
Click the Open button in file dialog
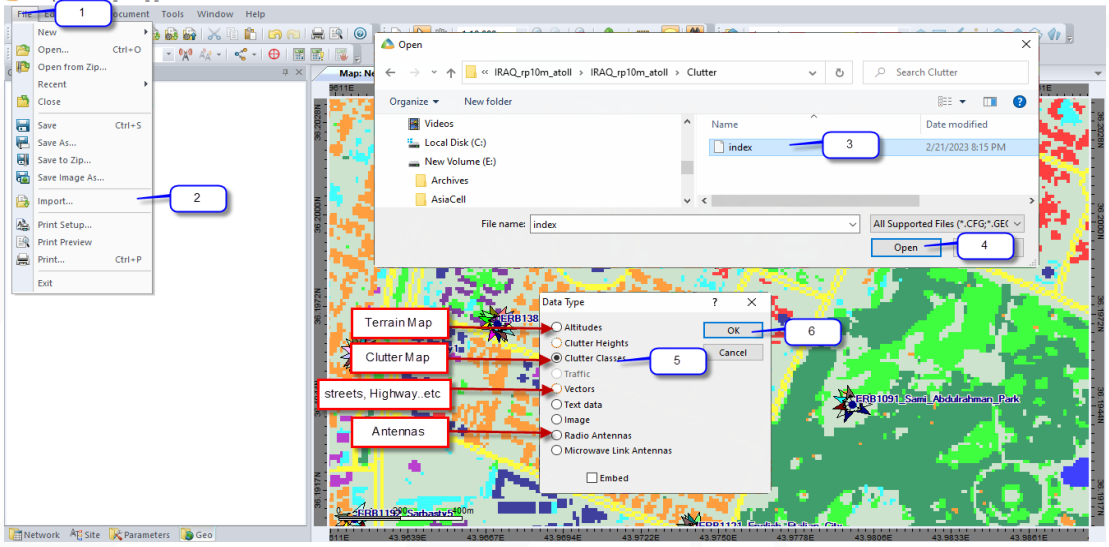[x=905, y=247]
